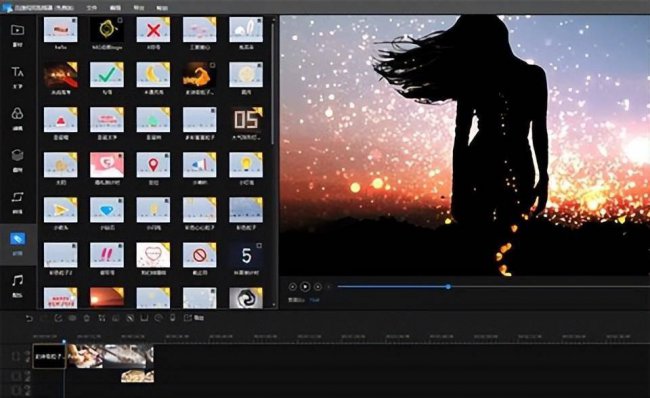Click the pencil Edit icon in timeline toolbar
This screenshot has width=650, height=398.
(x=58, y=318)
